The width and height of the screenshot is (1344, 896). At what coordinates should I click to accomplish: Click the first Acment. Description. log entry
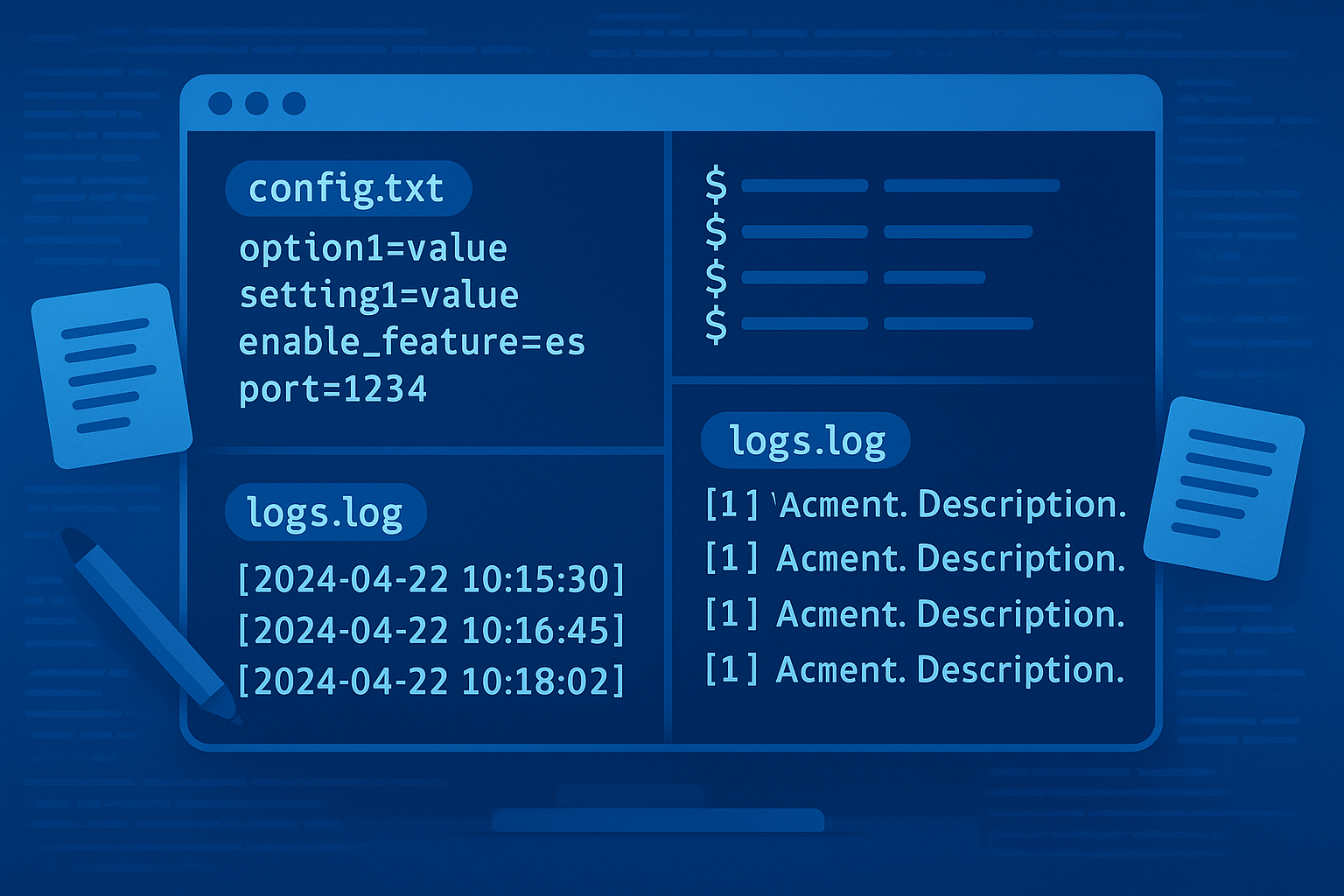click(915, 505)
